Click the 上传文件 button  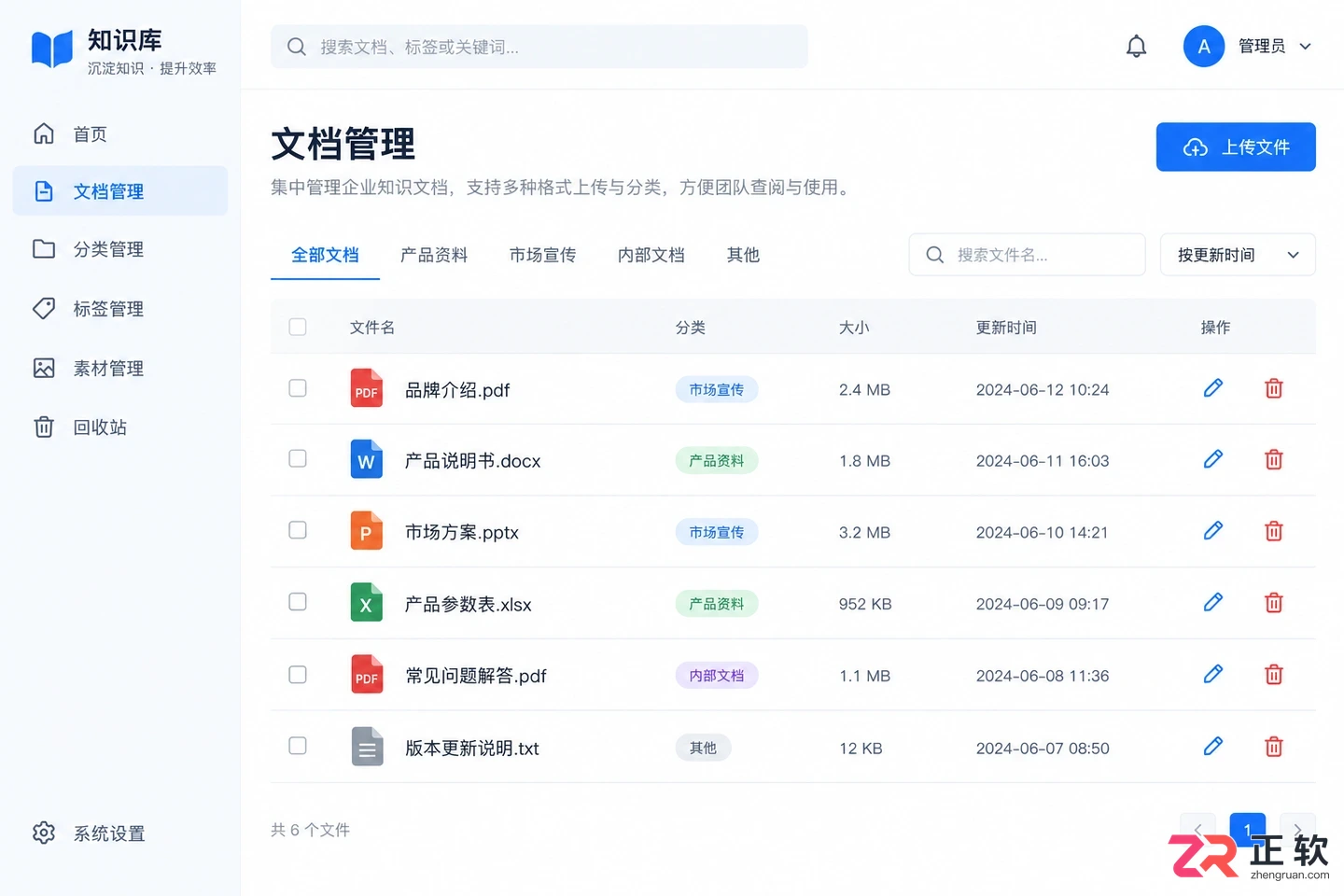click(1236, 147)
